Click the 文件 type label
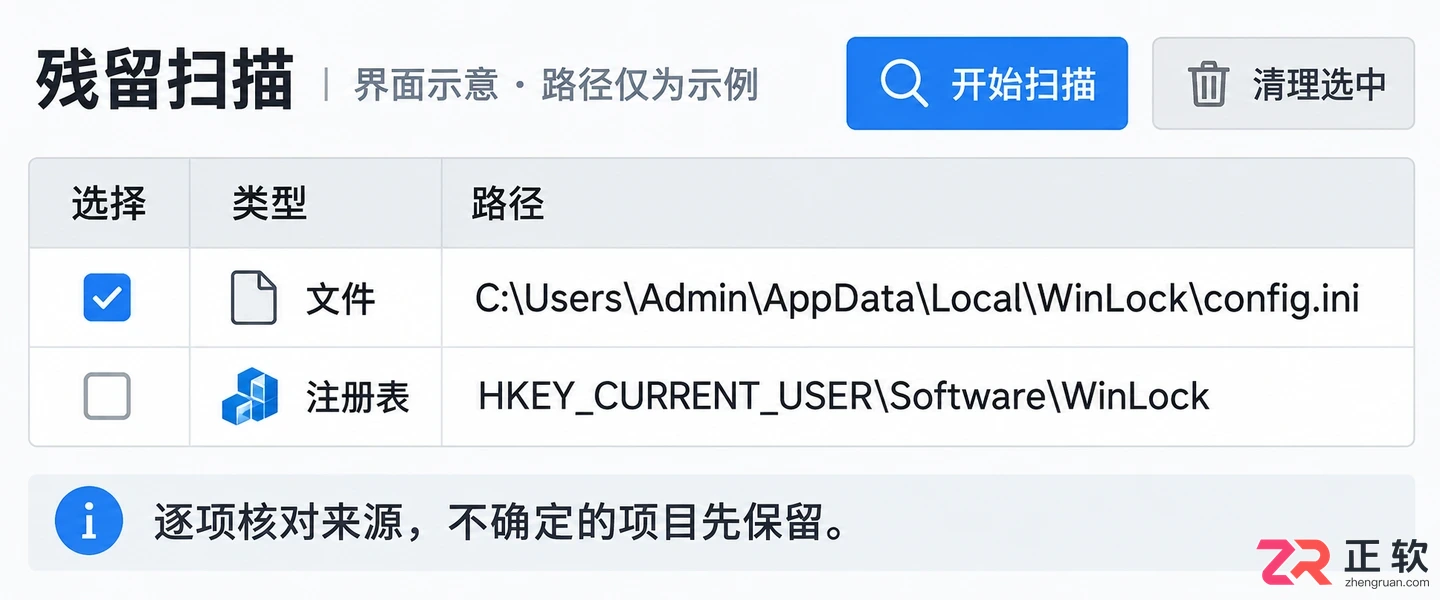 click(x=341, y=298)
